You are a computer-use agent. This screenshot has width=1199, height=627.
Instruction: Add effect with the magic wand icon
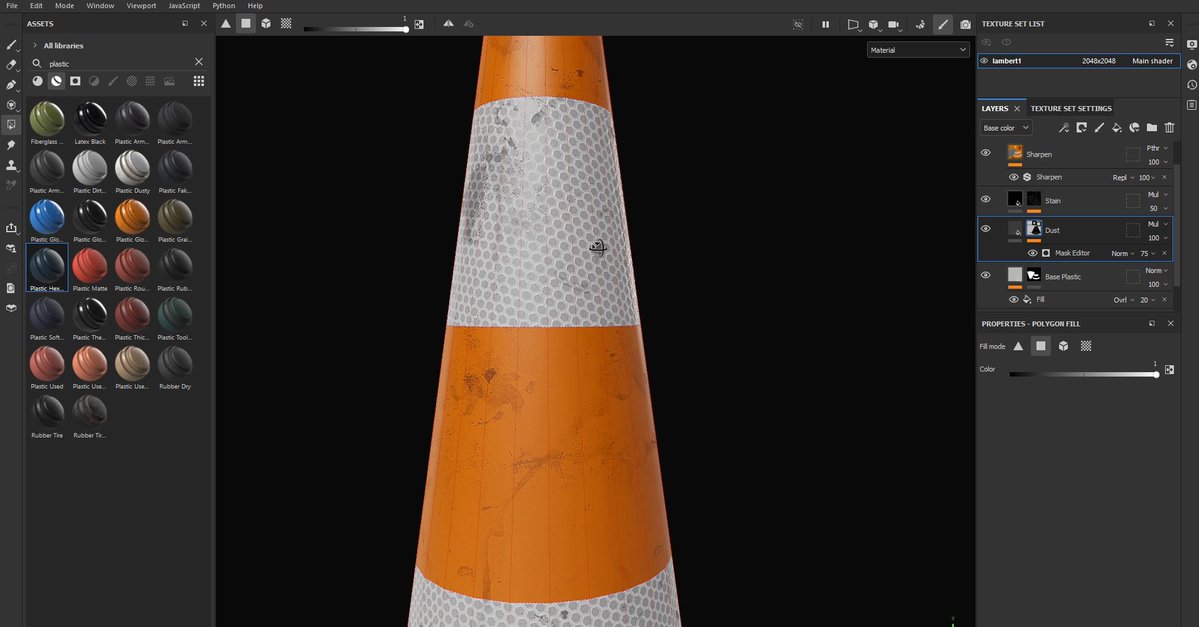pos(1064,128)
